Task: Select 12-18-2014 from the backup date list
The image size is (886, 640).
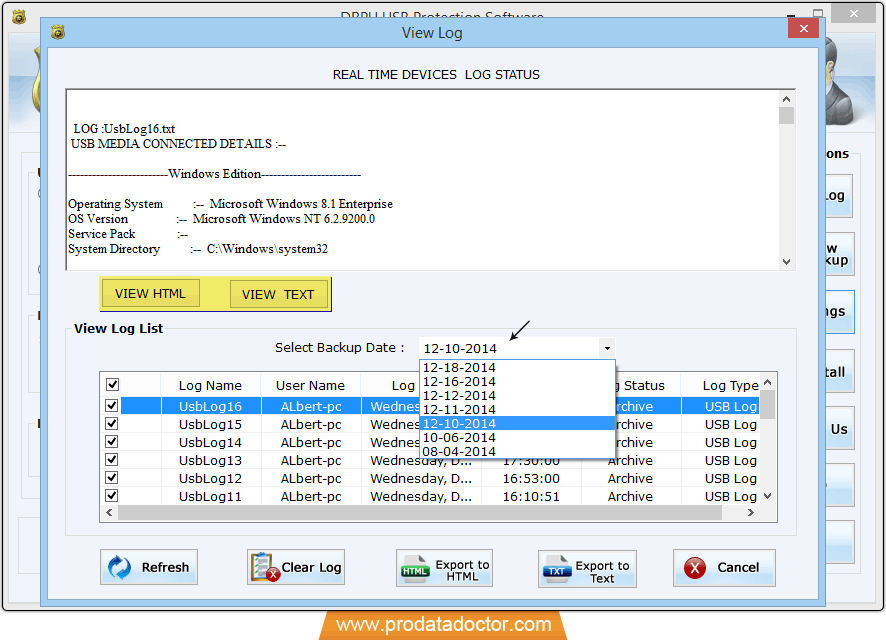Action: click(460, 367)
